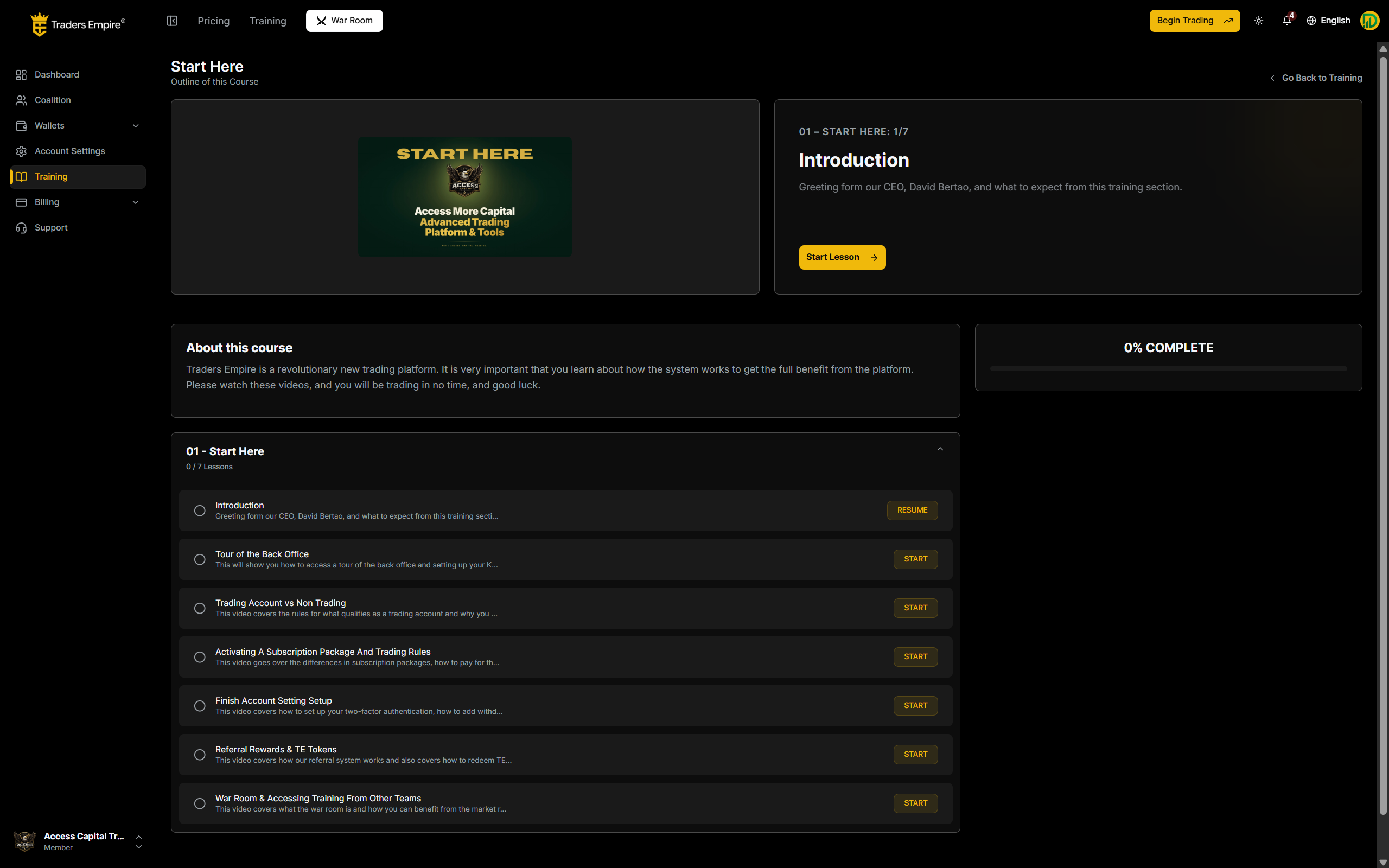1389x868 pixels.
Task: Toggle War Room & Accessing Training circle
Action: [200, 803]
